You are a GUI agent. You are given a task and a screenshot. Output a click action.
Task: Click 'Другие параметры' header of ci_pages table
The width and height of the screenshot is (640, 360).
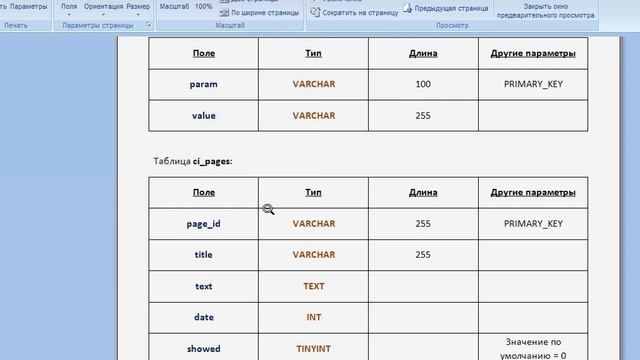coord(533,192)
